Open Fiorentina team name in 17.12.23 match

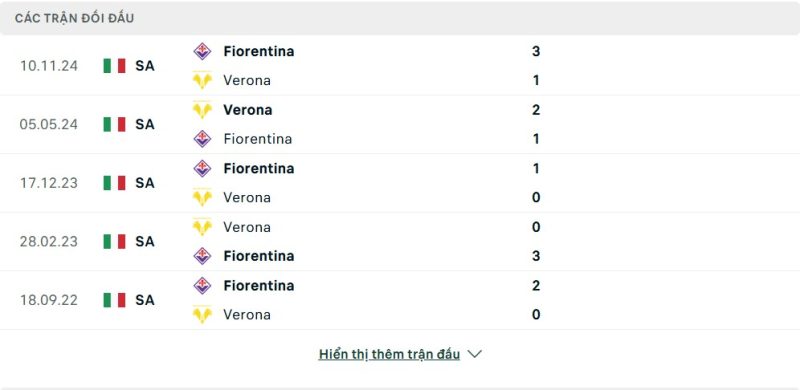(x=259, y=168)
